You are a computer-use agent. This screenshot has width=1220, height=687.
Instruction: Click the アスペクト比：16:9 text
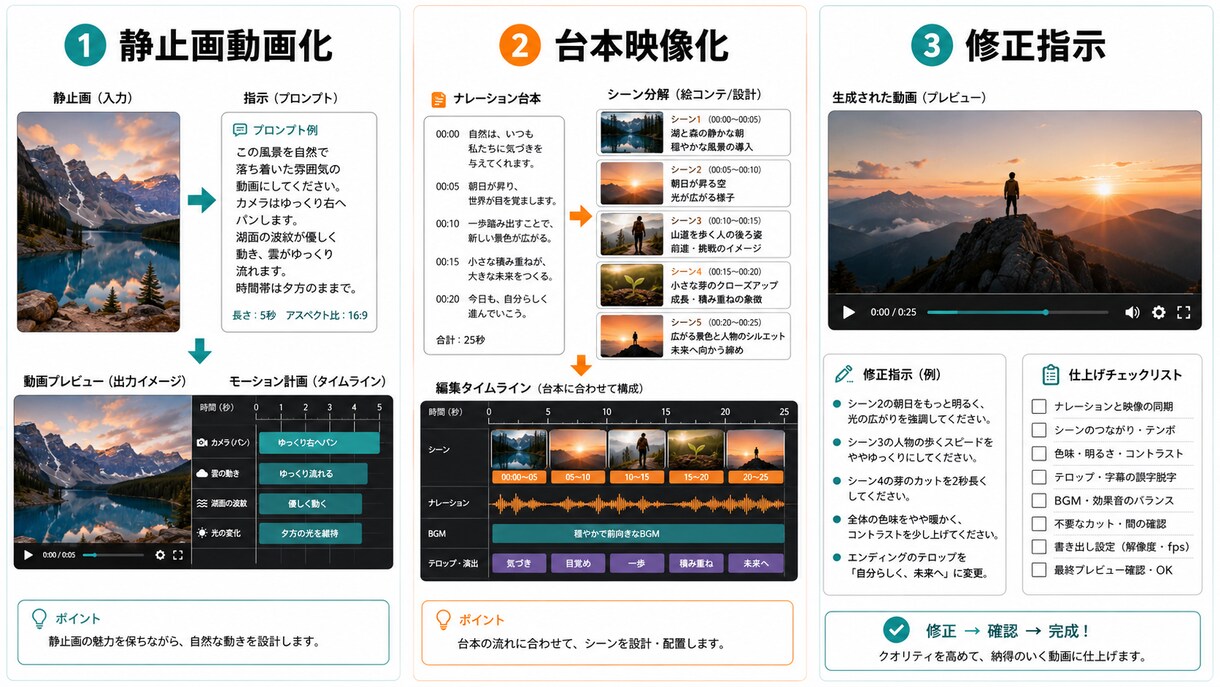(326, 315)
